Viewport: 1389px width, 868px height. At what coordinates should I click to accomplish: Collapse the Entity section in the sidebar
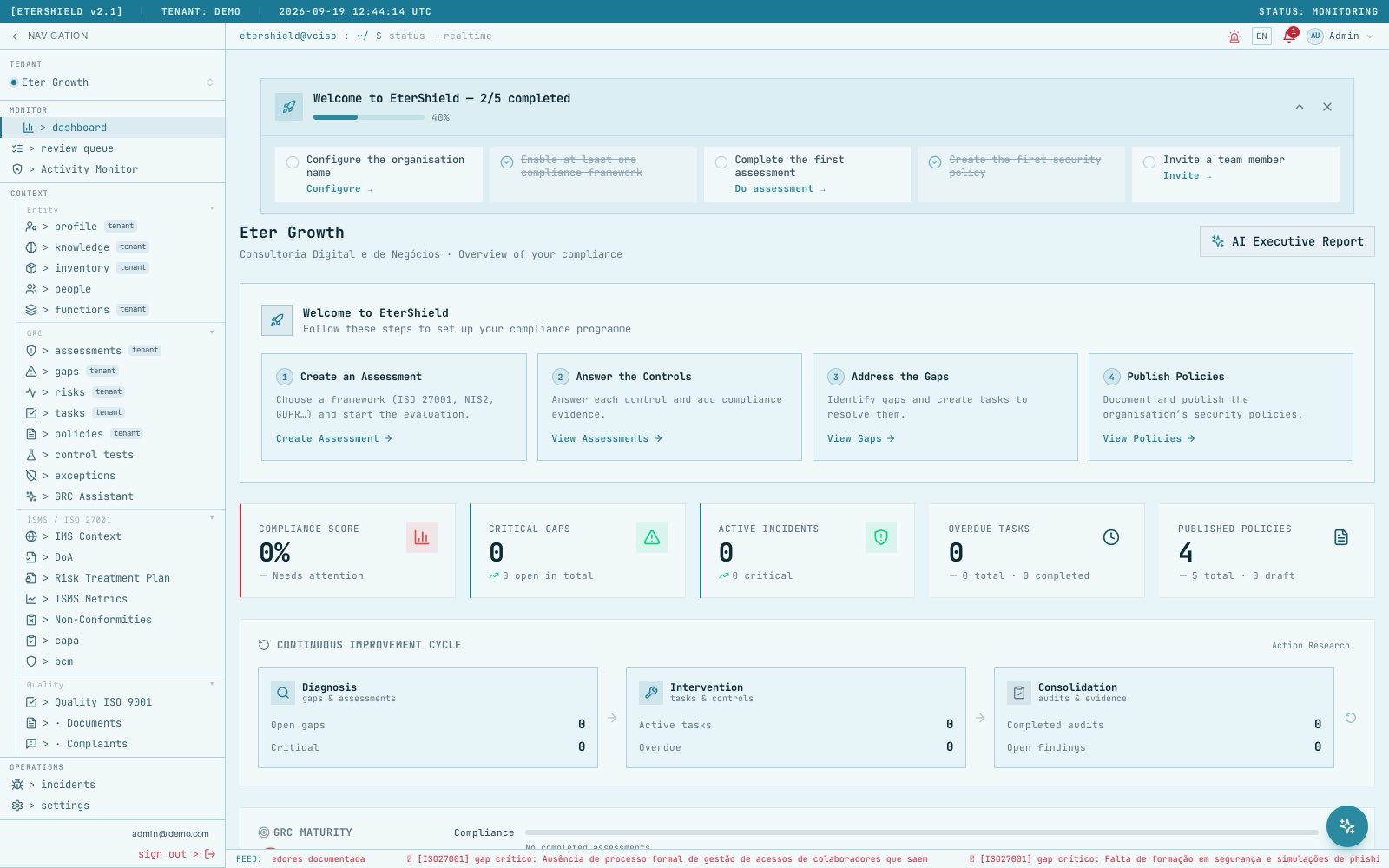pos(212,208)
